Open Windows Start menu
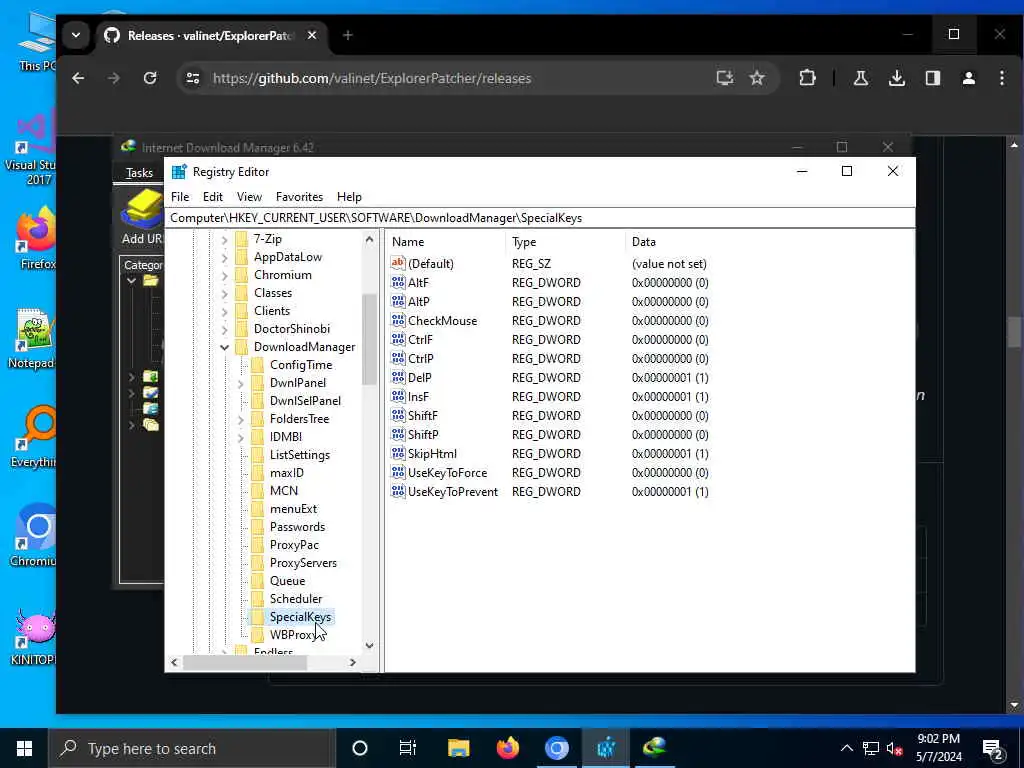 (24, 748)
